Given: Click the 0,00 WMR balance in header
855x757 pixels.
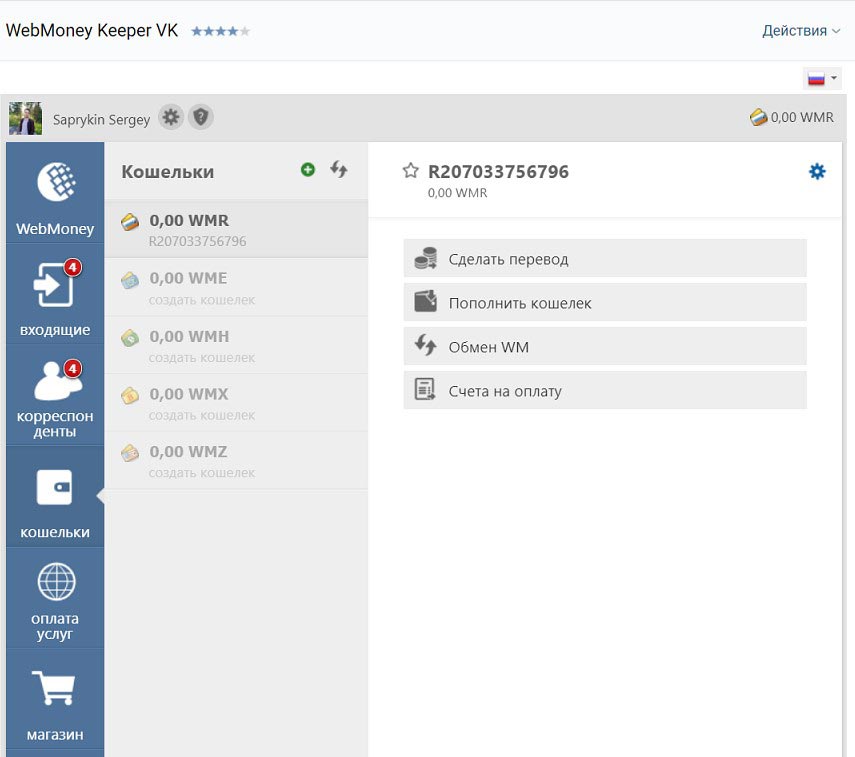Looking at the screenshot, I should 802,117.
